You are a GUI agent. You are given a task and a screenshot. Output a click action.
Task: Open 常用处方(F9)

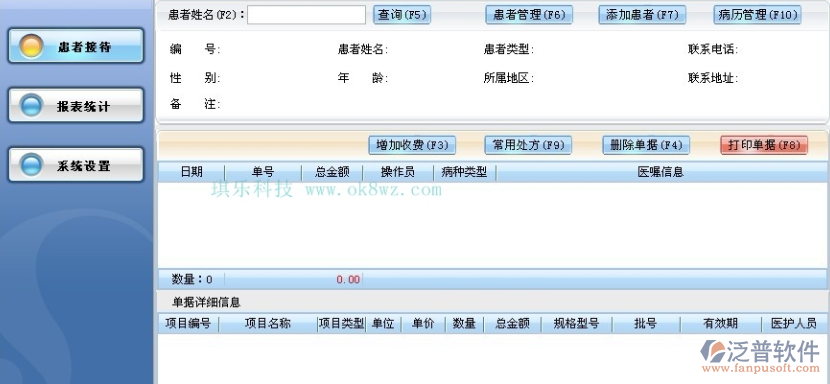point(528,145)
